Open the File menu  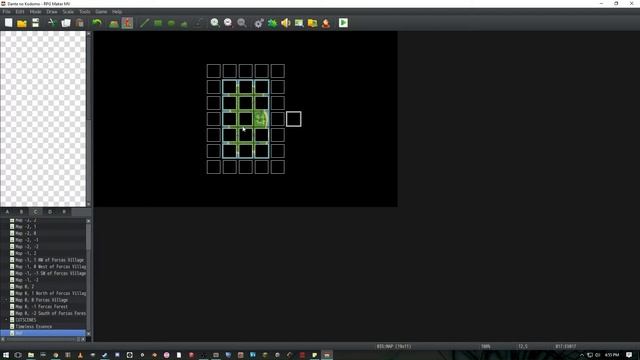click(x=7, y=12)
